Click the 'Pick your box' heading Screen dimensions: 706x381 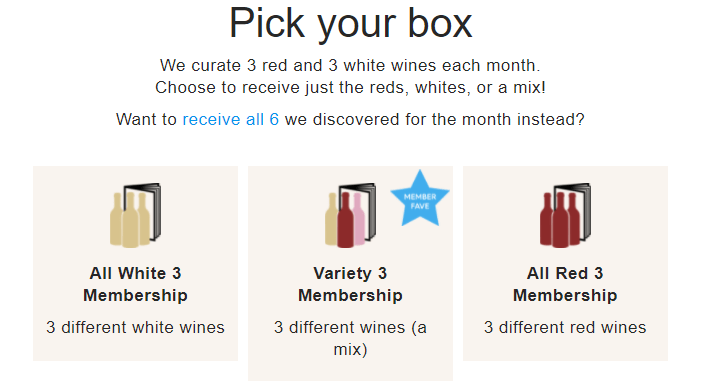pyautogui.click(x=351, y=23)
